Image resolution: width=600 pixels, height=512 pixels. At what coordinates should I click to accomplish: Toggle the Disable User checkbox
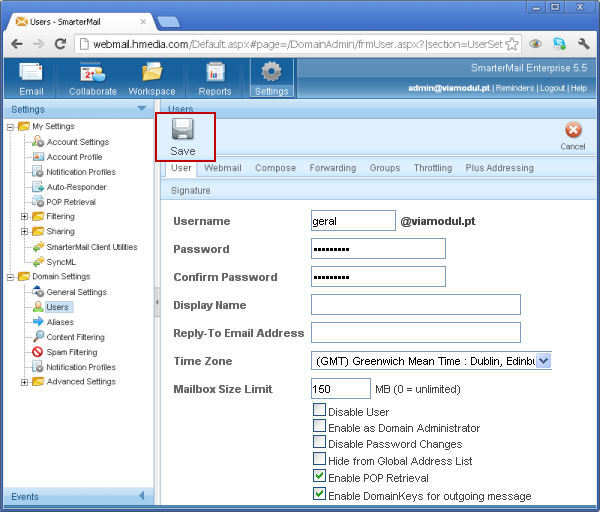319,410
